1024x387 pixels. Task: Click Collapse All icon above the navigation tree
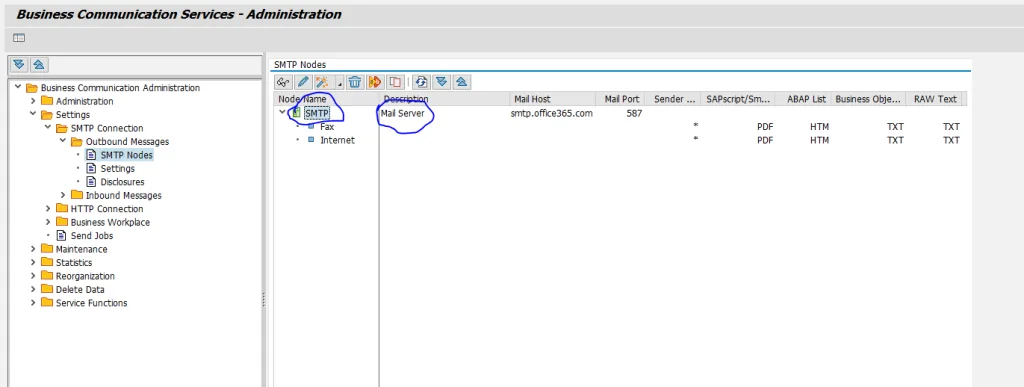click(39, 65)
